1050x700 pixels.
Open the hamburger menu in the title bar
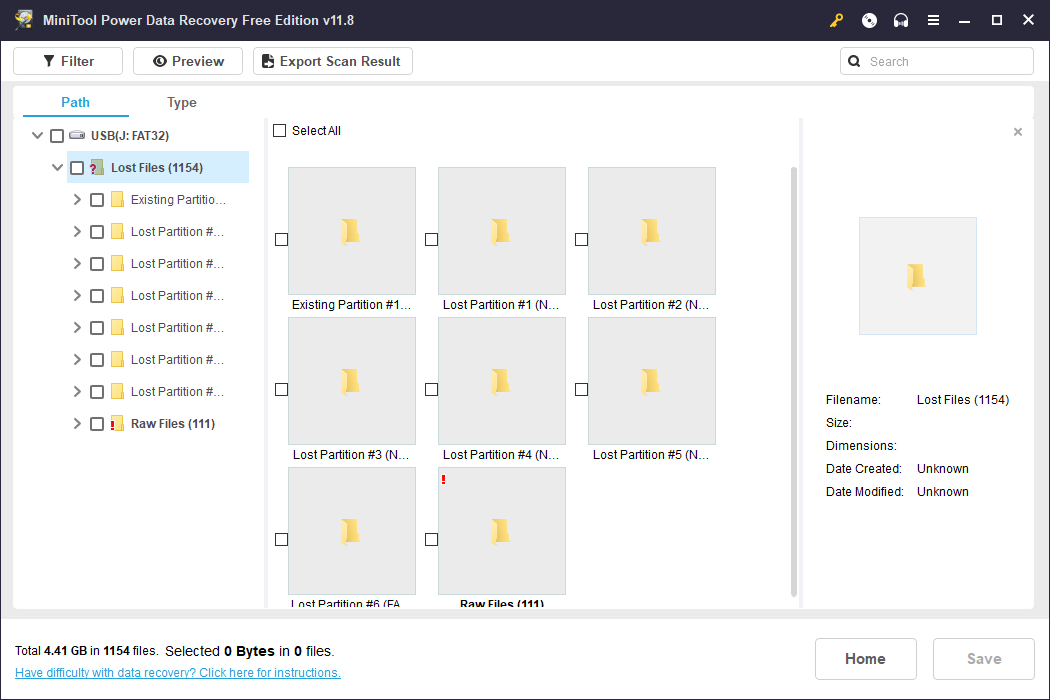tap(933, 20)
